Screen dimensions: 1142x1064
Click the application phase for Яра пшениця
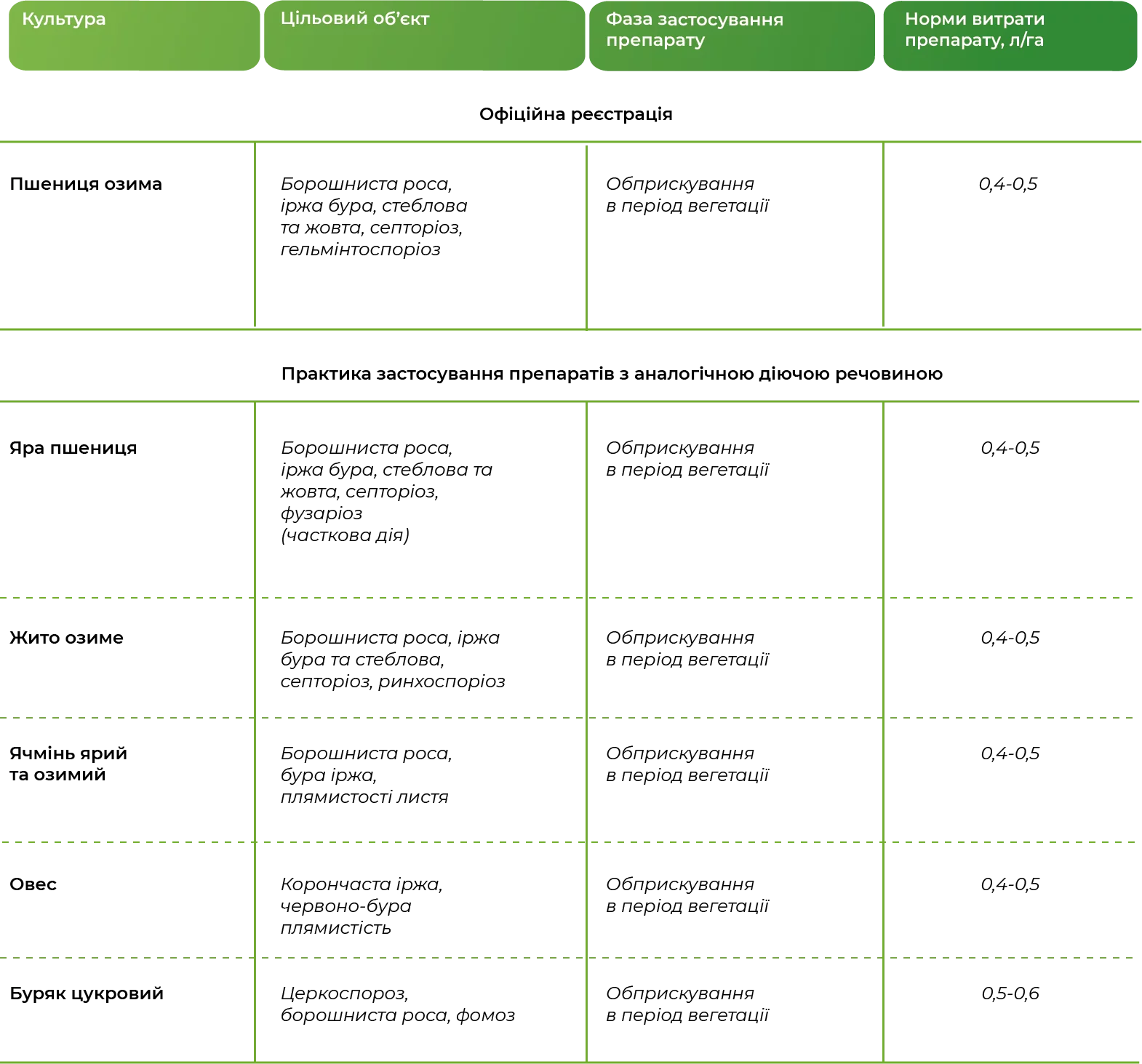687,459
